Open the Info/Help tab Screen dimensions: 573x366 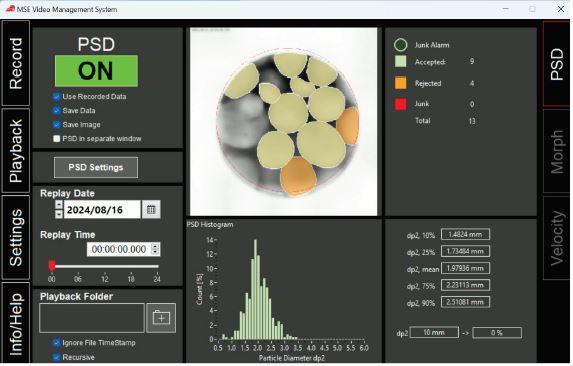coord(16,323)
